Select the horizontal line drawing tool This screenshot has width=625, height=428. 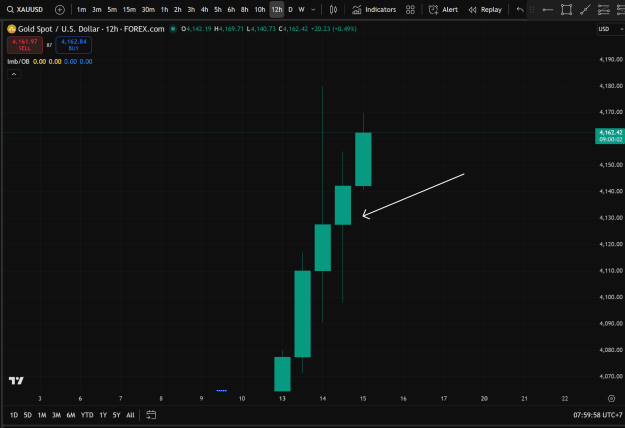click(x=548, y=10)
